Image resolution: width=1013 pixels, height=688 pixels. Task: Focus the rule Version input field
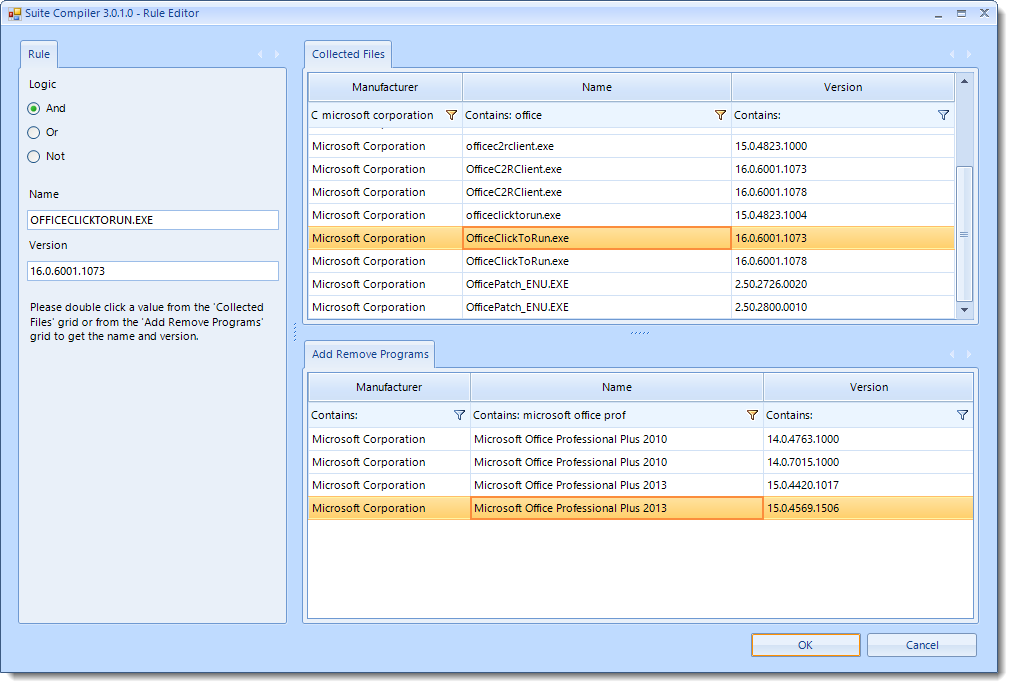[153, 271]
